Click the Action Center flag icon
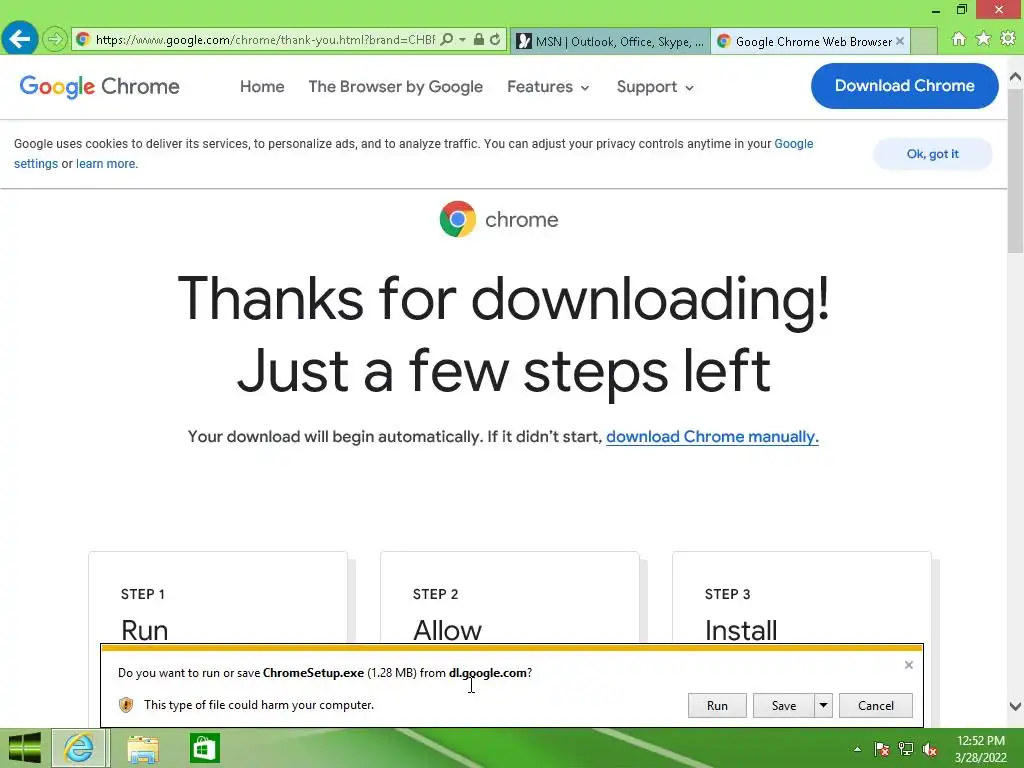This screenshot has height=768, width=1024. tap(881, 749)
